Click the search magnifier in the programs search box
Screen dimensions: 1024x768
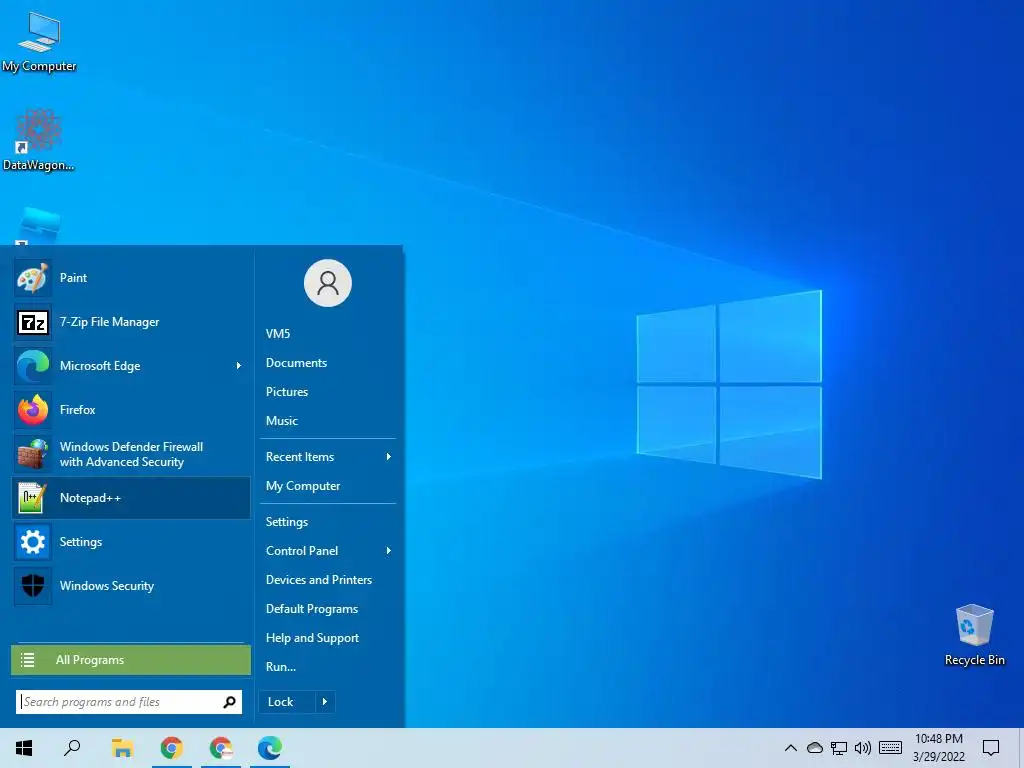229,702
